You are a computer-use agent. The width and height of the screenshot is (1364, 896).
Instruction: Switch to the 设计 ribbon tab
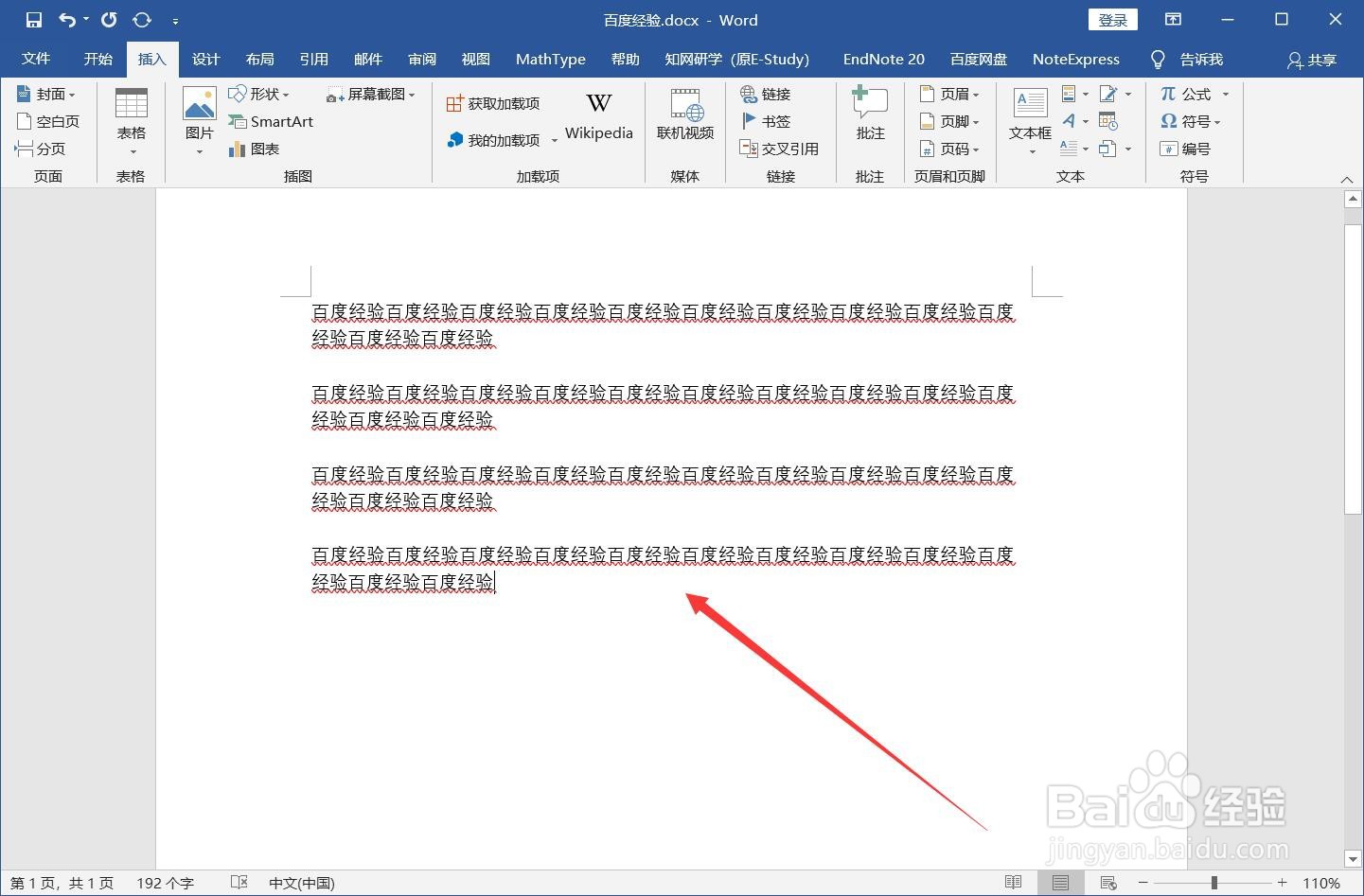pyautogui.click(x=205, y=59)
